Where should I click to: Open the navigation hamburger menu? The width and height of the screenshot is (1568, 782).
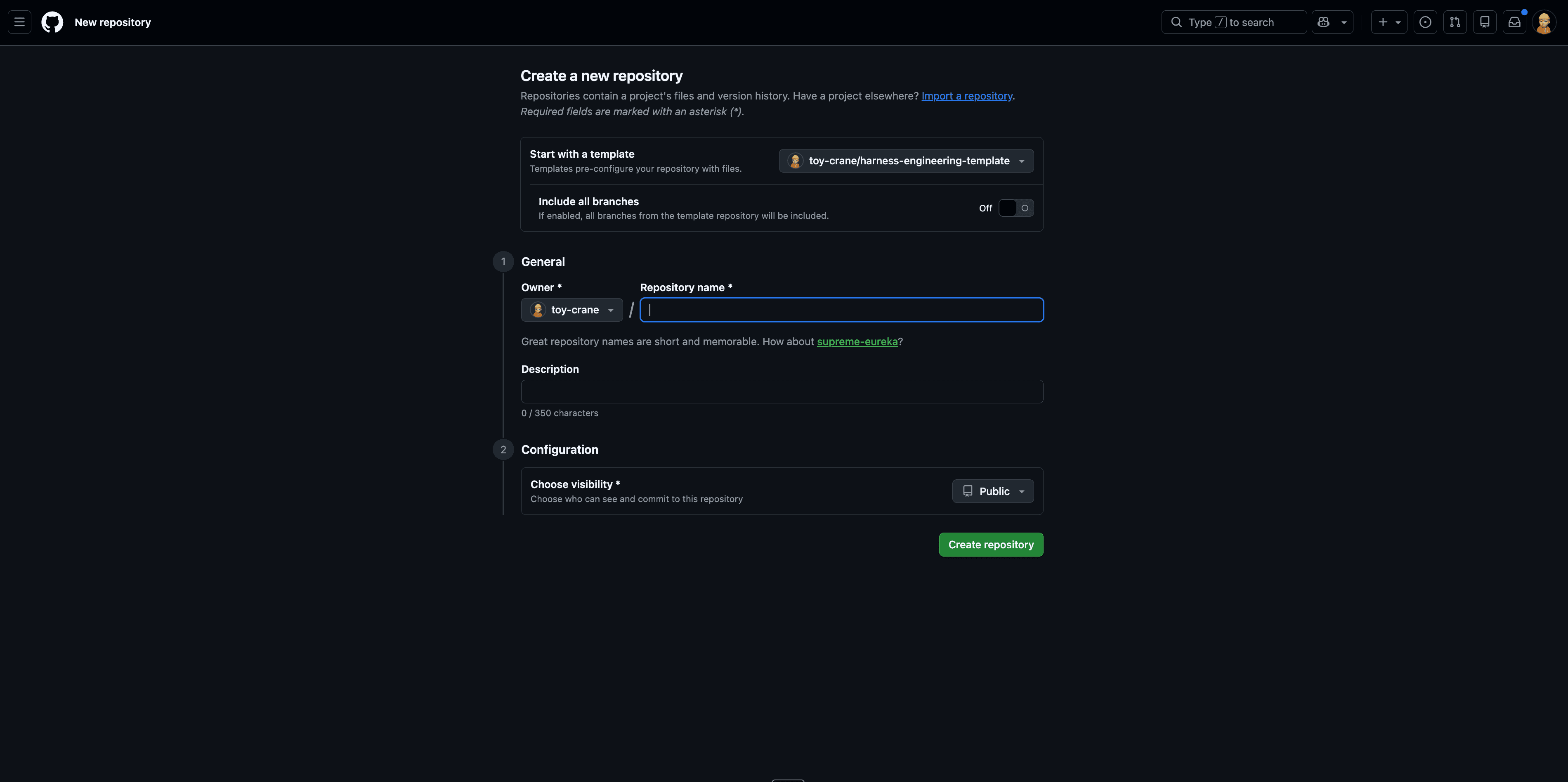tap(19, 22)
